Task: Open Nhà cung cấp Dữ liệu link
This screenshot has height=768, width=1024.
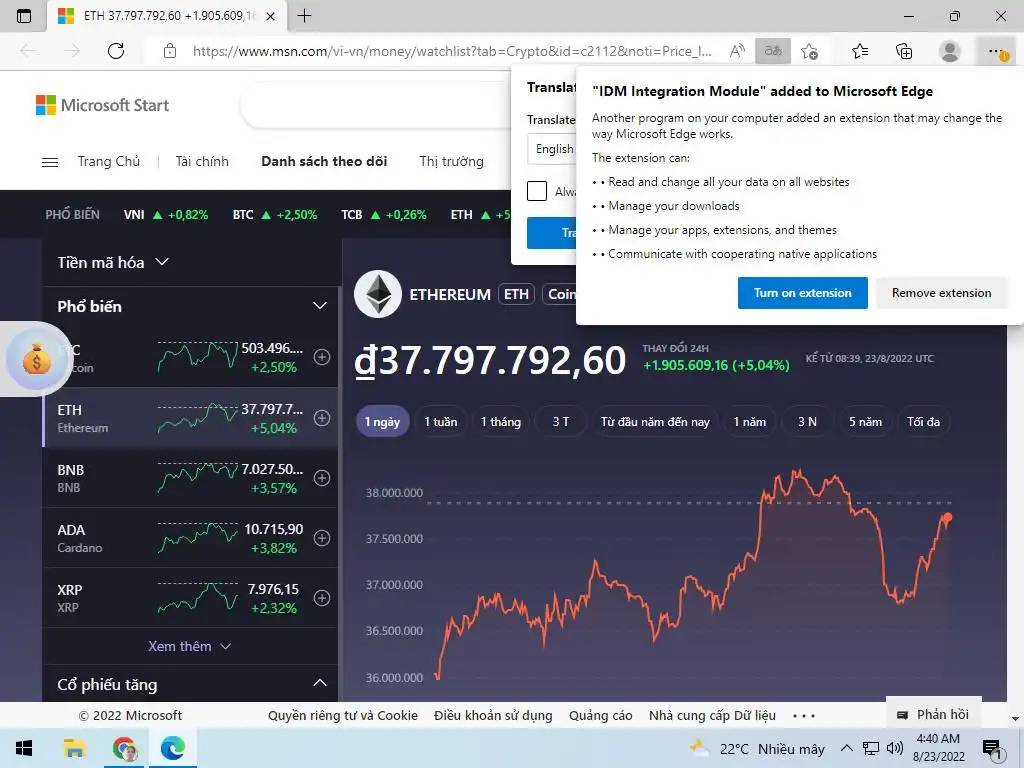Action: [x=712, y=716]
